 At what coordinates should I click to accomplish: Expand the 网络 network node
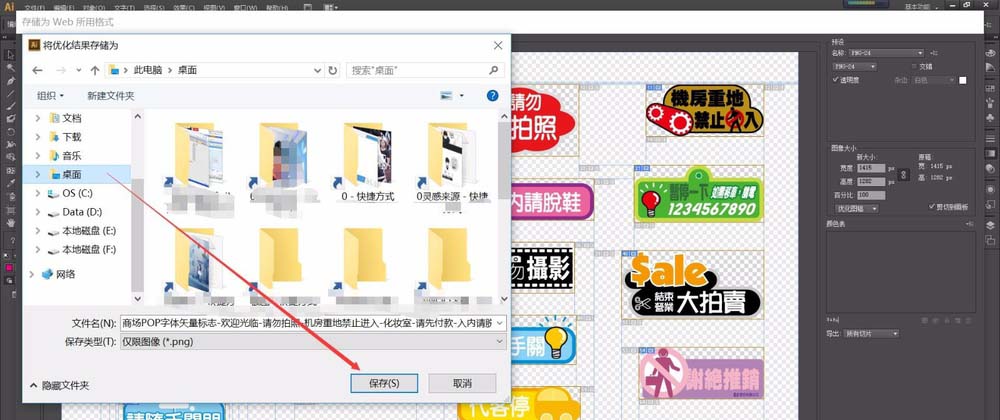click(x=32, y=274)
